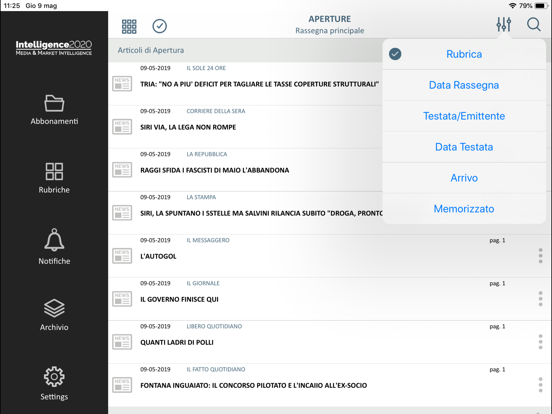552x414 pixels.
Task: Click news icon beside SIRI, LA SPUNTANO article
Action: point(122,213)
